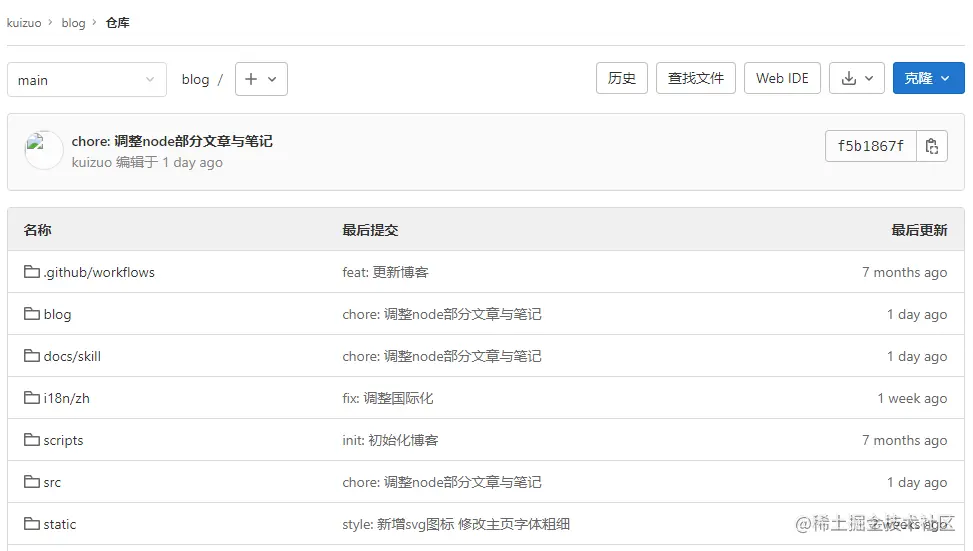The width and height of the screenshot is (973, 551).
Task: Open the main branch selector dropdown
Action: point(87,79)
